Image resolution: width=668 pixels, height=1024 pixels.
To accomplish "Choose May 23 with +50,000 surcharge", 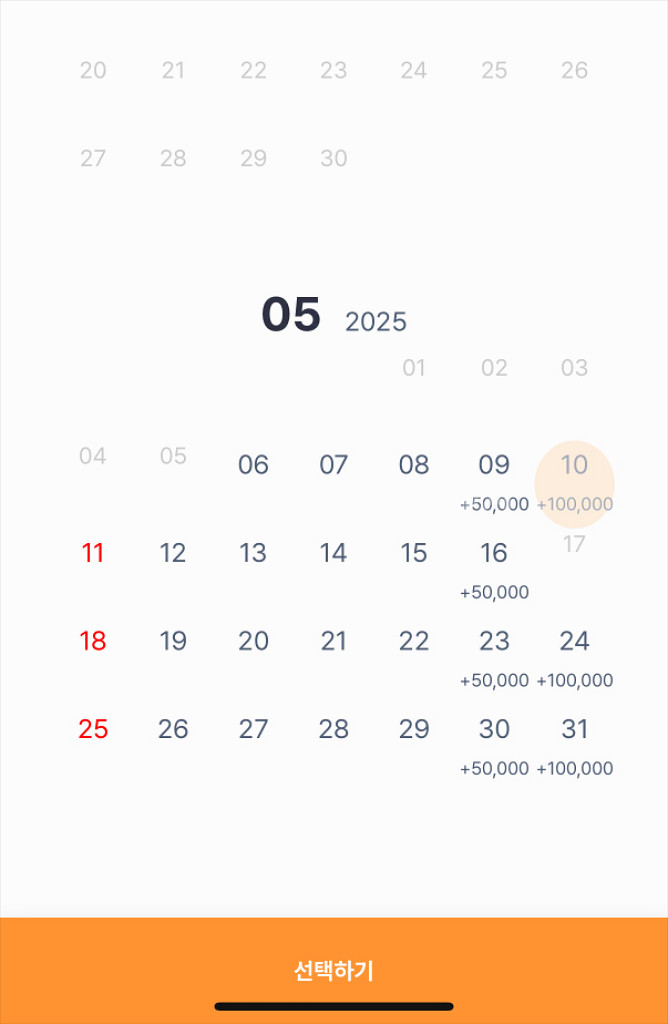I will 494,660.
